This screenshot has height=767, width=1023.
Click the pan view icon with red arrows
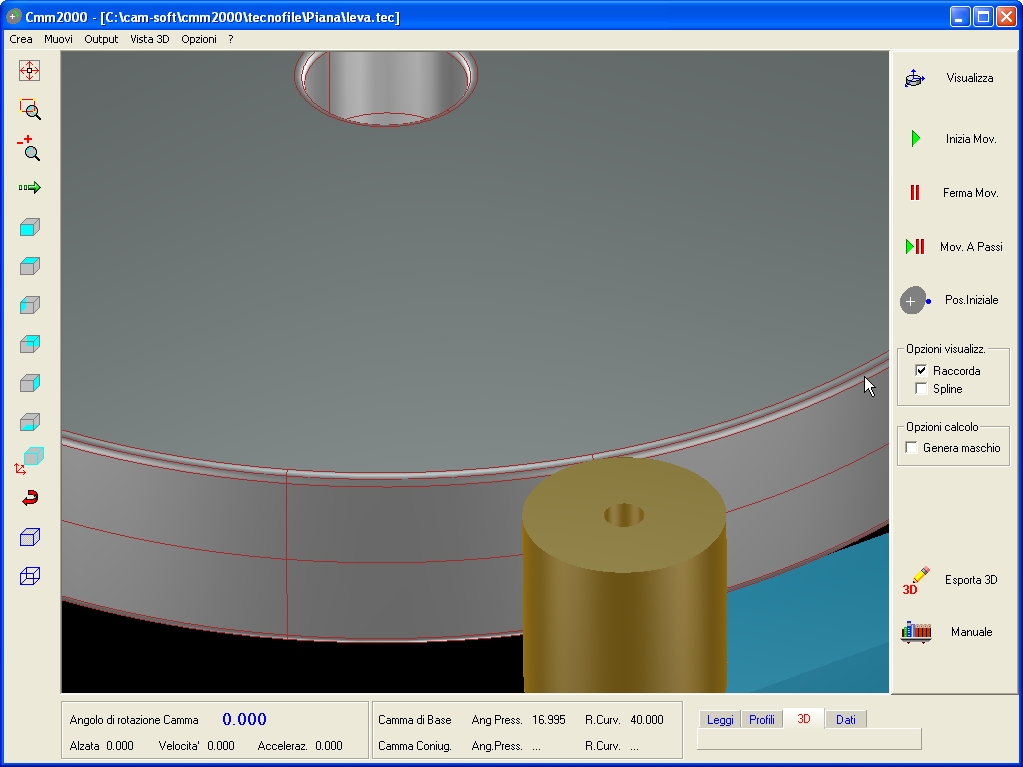[29, 70]
